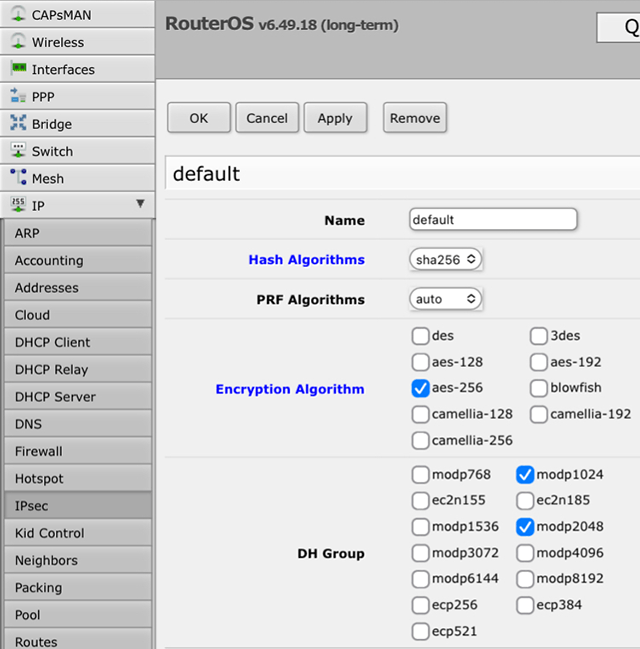Open the PRF Algorithms auto dropdown
This screenshot has width=640, height=649.
[446, 299]
